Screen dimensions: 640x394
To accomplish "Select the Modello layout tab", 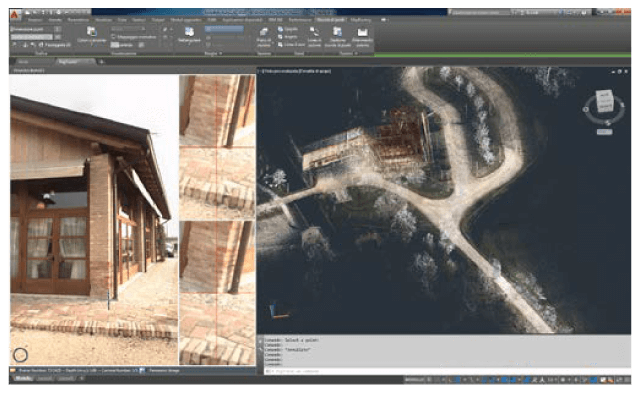I will (x=23, y=378).
